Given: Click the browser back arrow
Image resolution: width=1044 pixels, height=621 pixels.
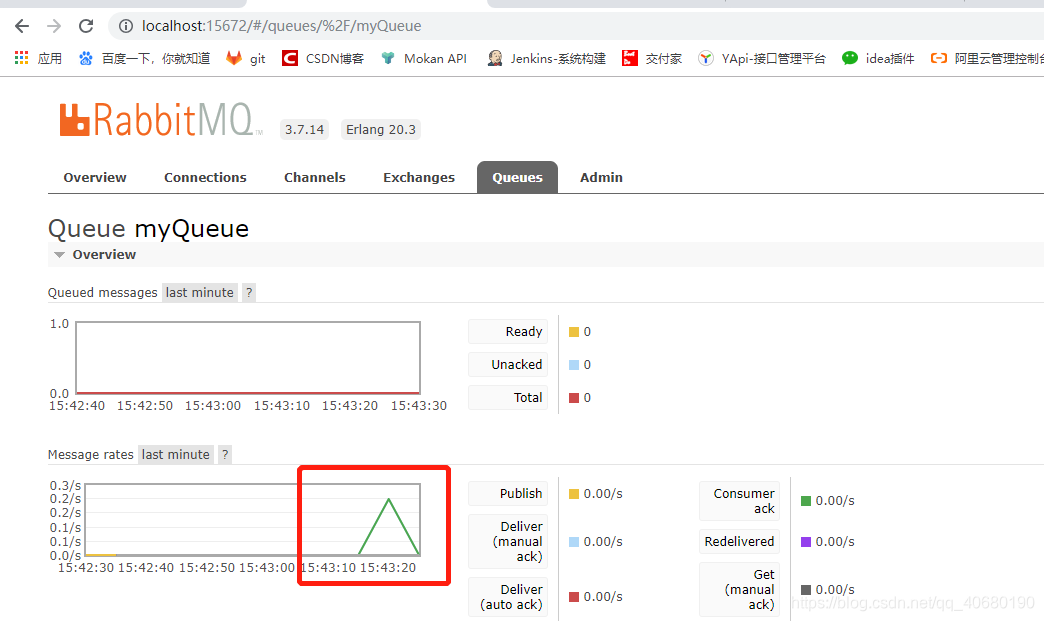Looking at the screenshot, I should tap(22, 26).
